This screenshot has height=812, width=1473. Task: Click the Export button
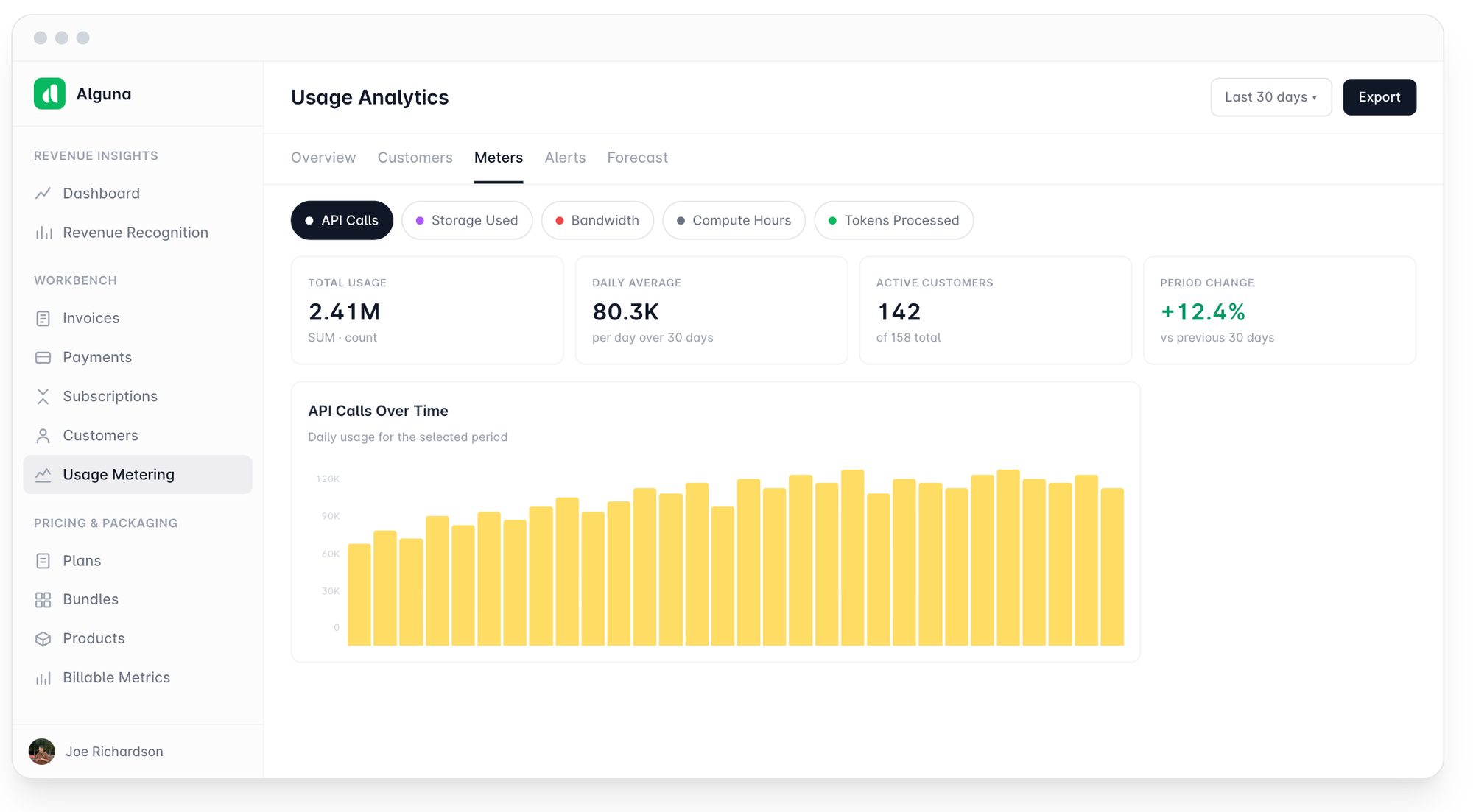click(1379, 97)
